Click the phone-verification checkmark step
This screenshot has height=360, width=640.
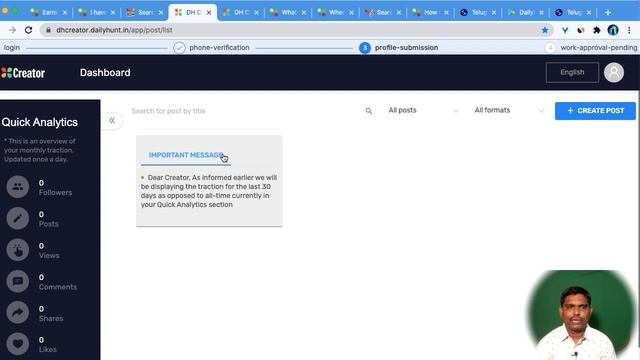click(179, 48)
